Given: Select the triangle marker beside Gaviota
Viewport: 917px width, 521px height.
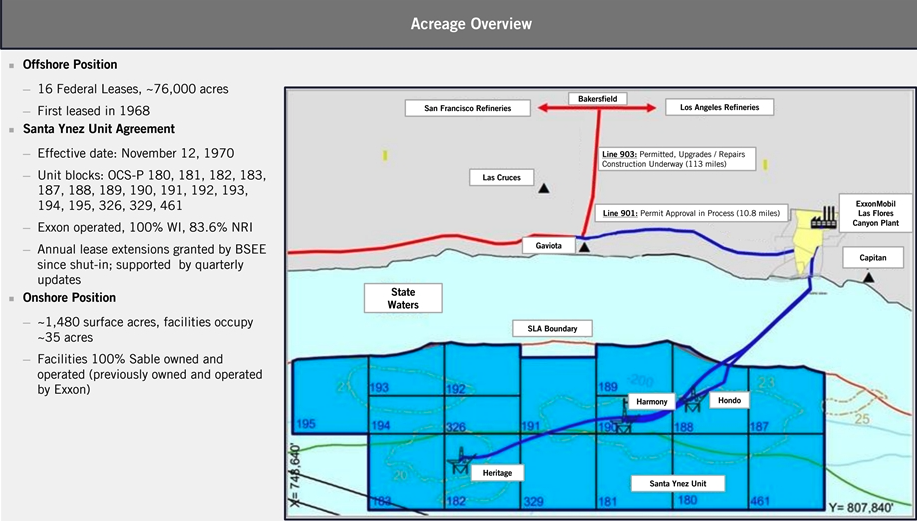Looking at the screenshot, I should pos(584,245).
